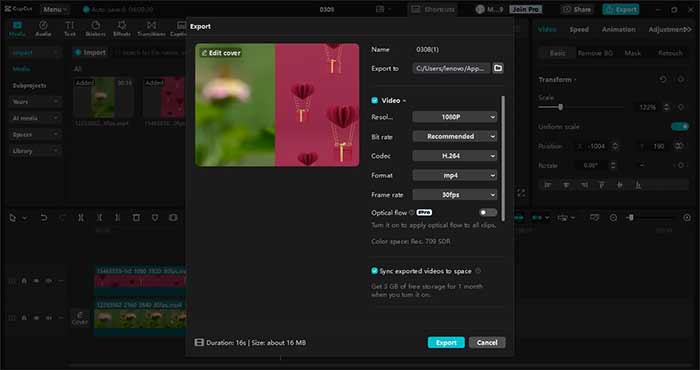Uncheck Sync exported videos to space
Viewport: 700px width, 370px height.
coord(375,271)
